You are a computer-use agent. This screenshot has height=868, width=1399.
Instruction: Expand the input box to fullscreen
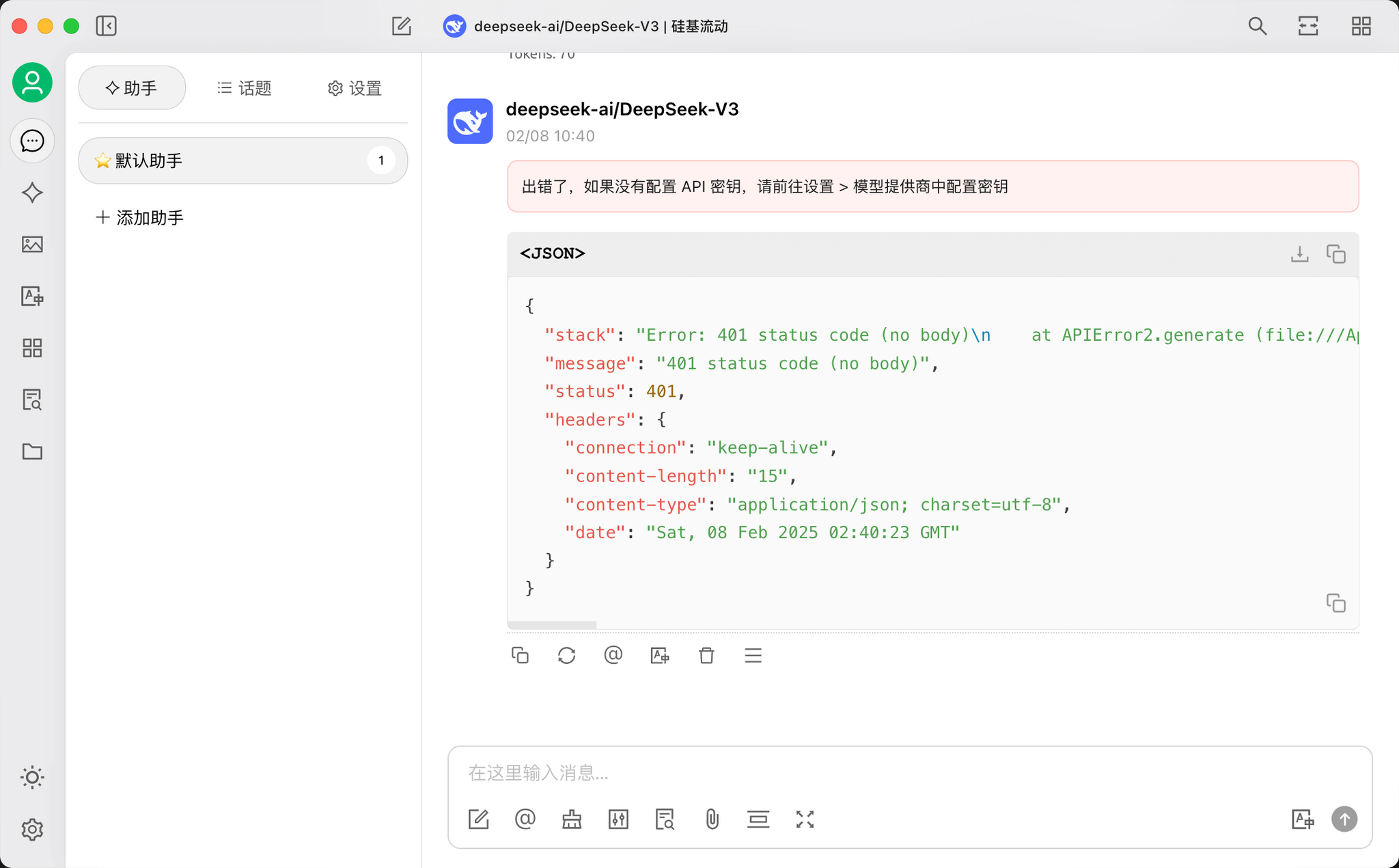[805, 819]
